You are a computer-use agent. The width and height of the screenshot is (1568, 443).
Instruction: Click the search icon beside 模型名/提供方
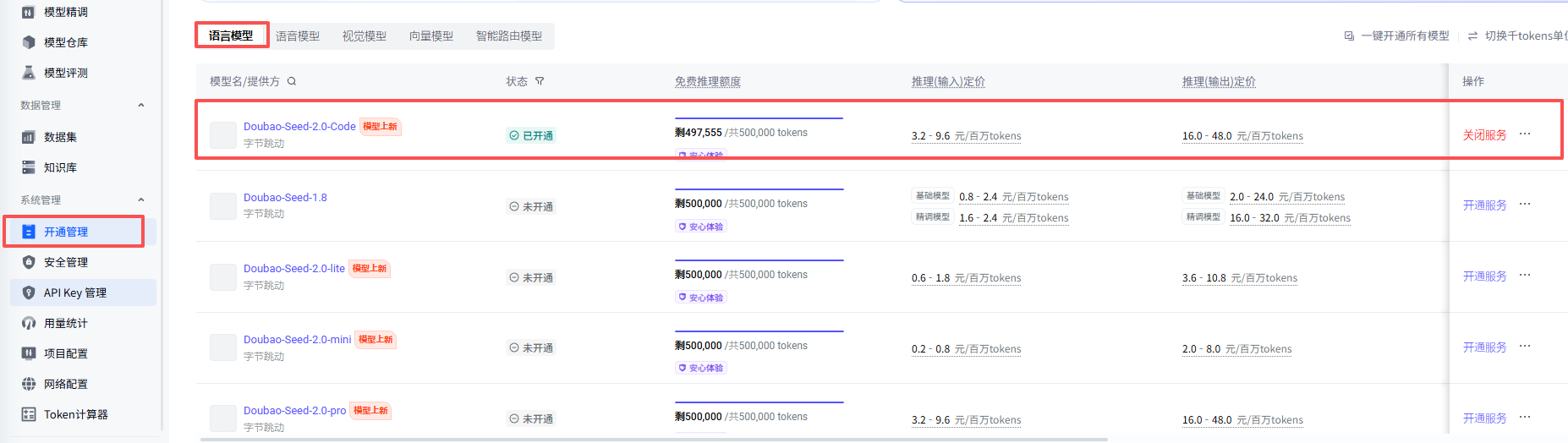(292, 81)
